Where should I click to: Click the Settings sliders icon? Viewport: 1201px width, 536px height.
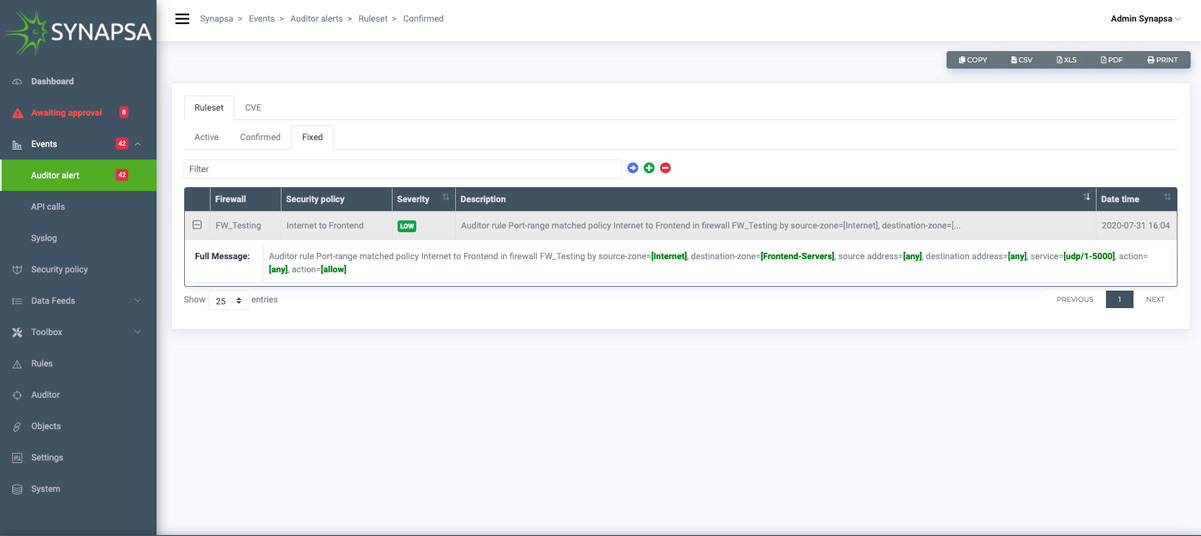point(17,458)
